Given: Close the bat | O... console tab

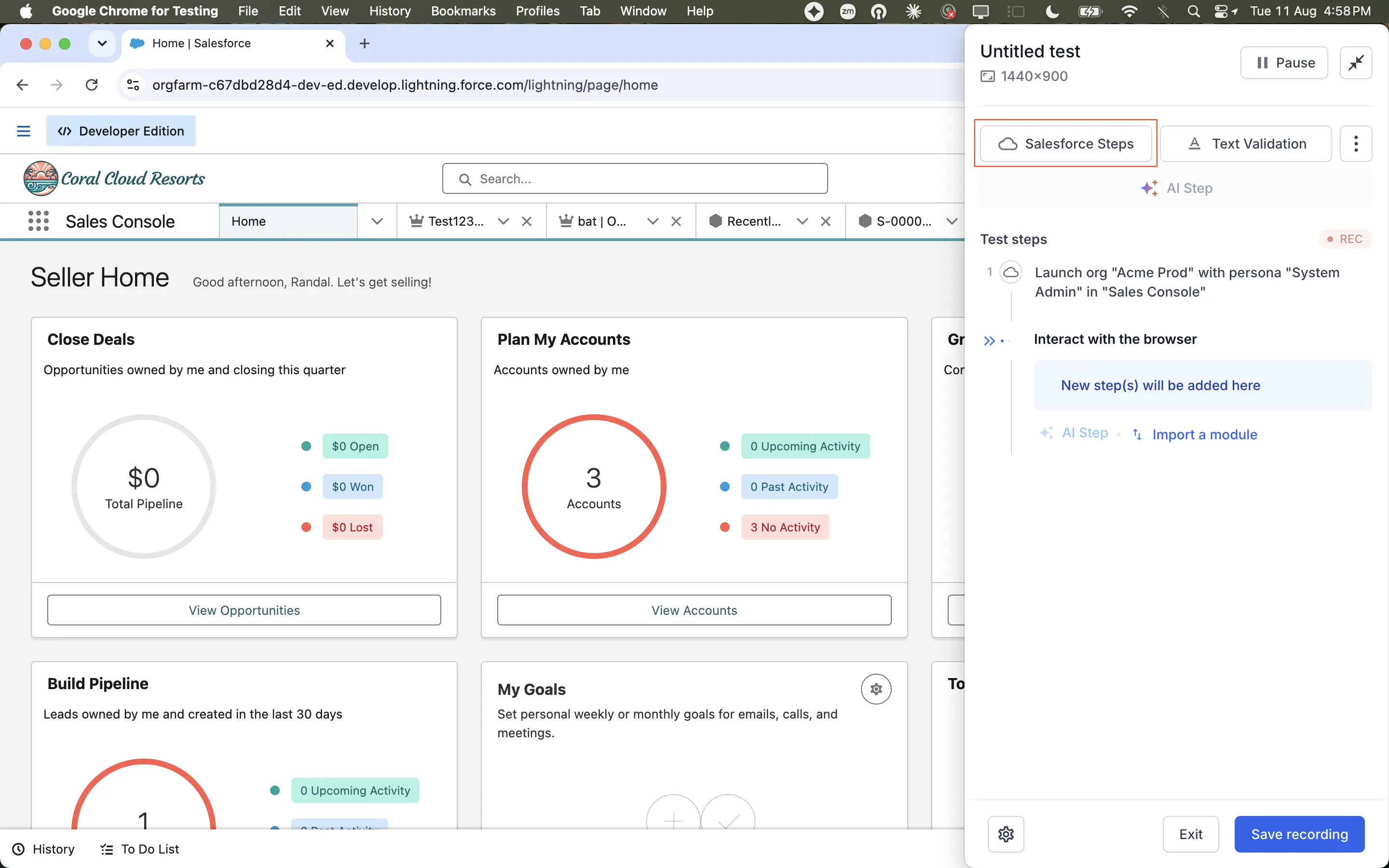Looking at the screenshot, I should [676, 222].
